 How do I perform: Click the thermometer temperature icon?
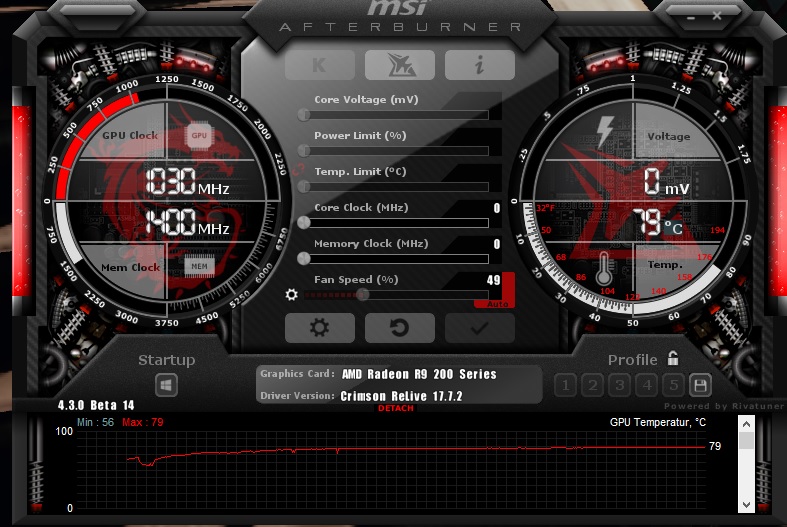[604, 269]
